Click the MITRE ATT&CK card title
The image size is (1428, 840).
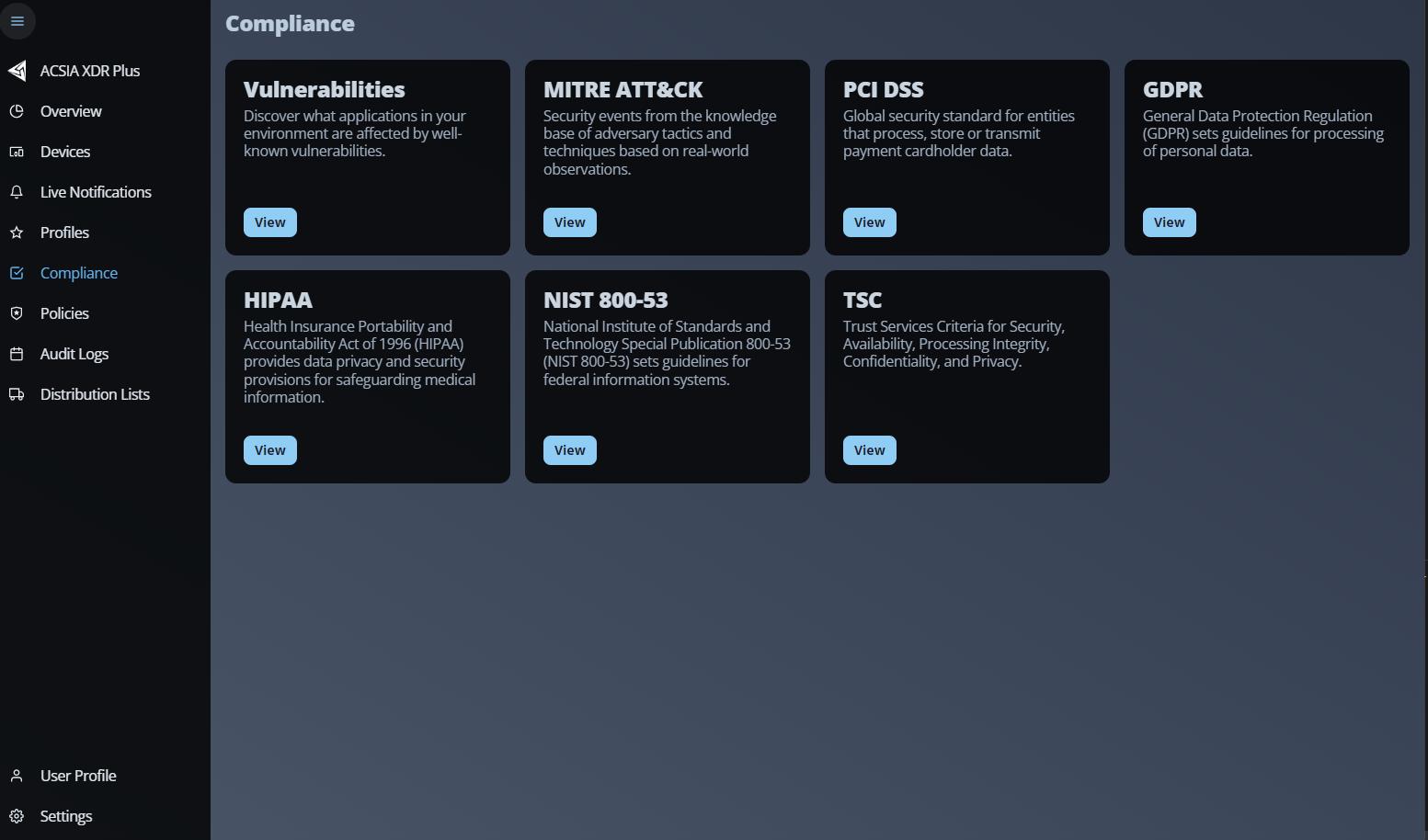(623, 89)
